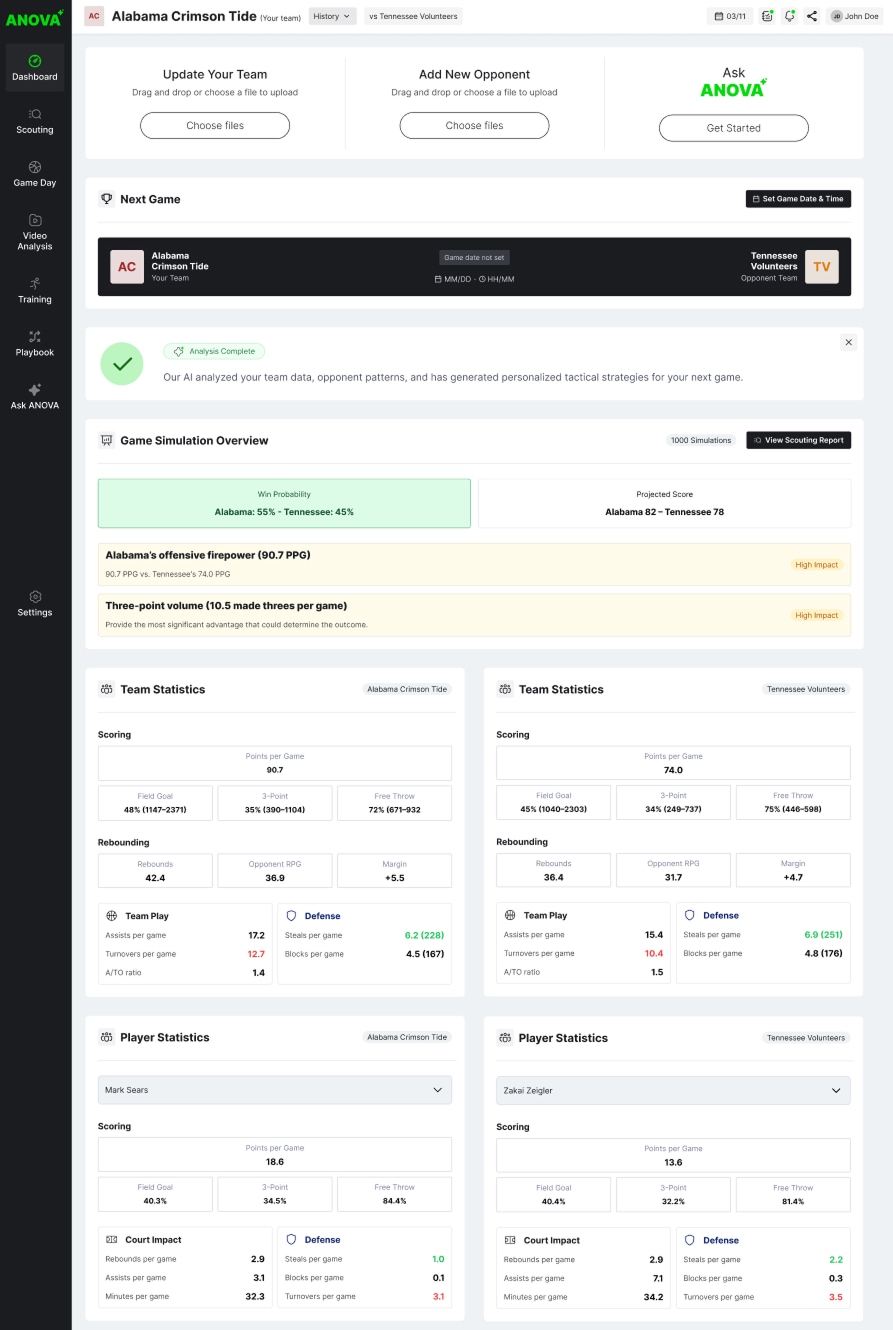Click the Game Simulation Overview icon

coord(107,440)
